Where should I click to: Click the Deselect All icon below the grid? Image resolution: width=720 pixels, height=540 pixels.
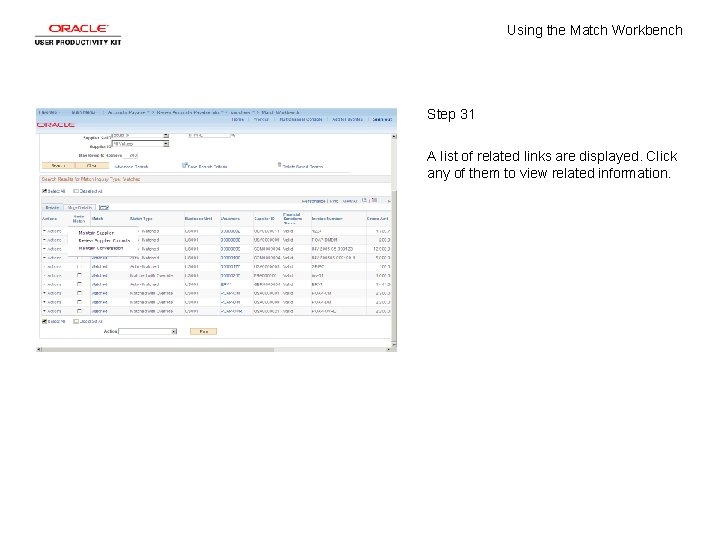tap(76, 321)
